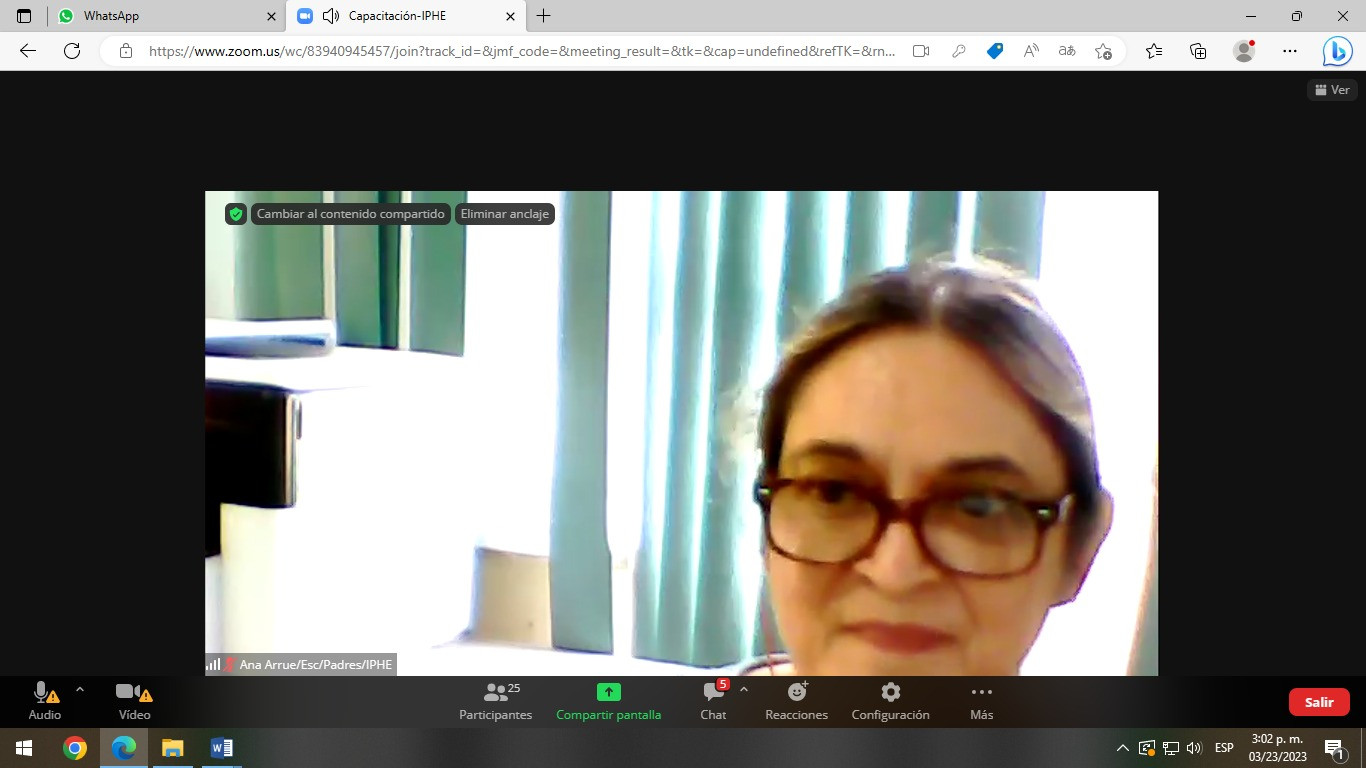Open the Participantes panel
The width and height of the screenshot is (1366, 768).
coord(496,701)
